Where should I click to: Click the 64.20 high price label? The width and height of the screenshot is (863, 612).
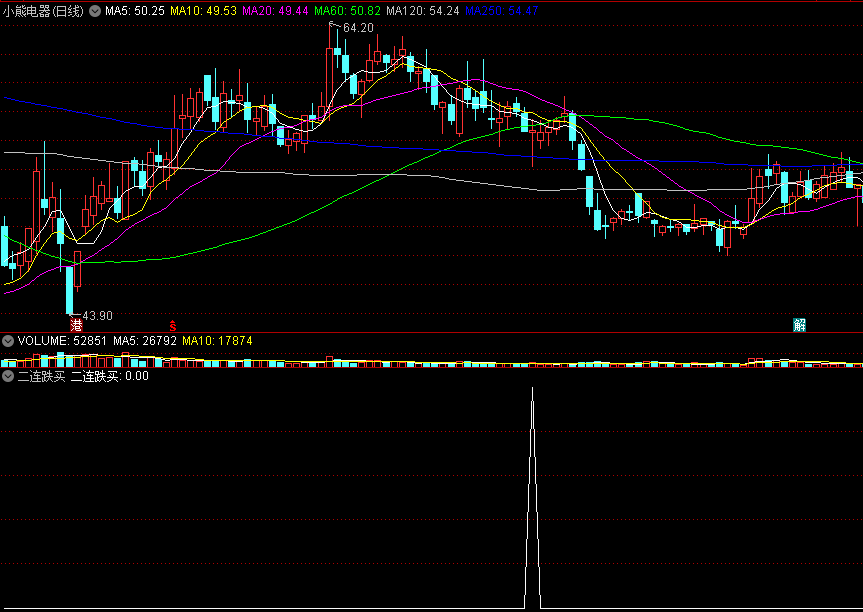click(358, 28)
